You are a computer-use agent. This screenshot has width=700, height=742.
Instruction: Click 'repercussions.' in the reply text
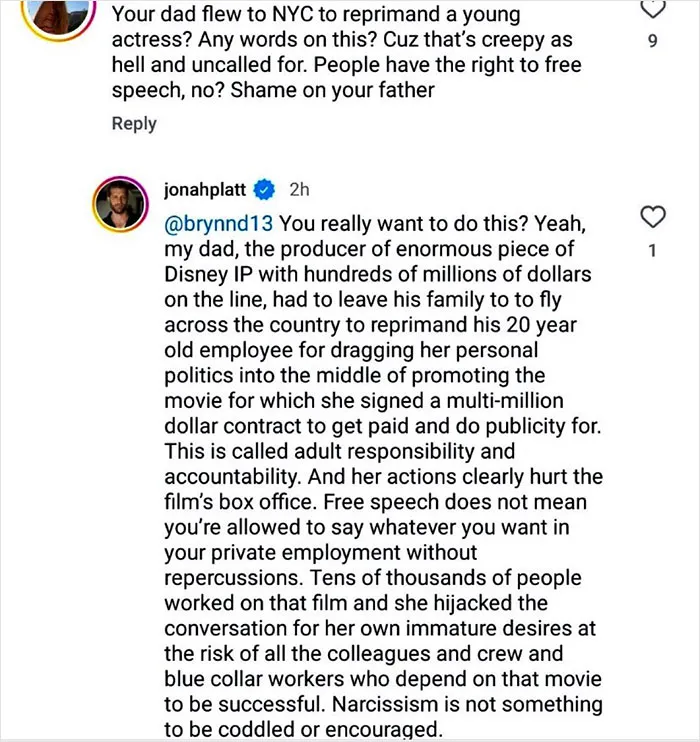point(233,578)
